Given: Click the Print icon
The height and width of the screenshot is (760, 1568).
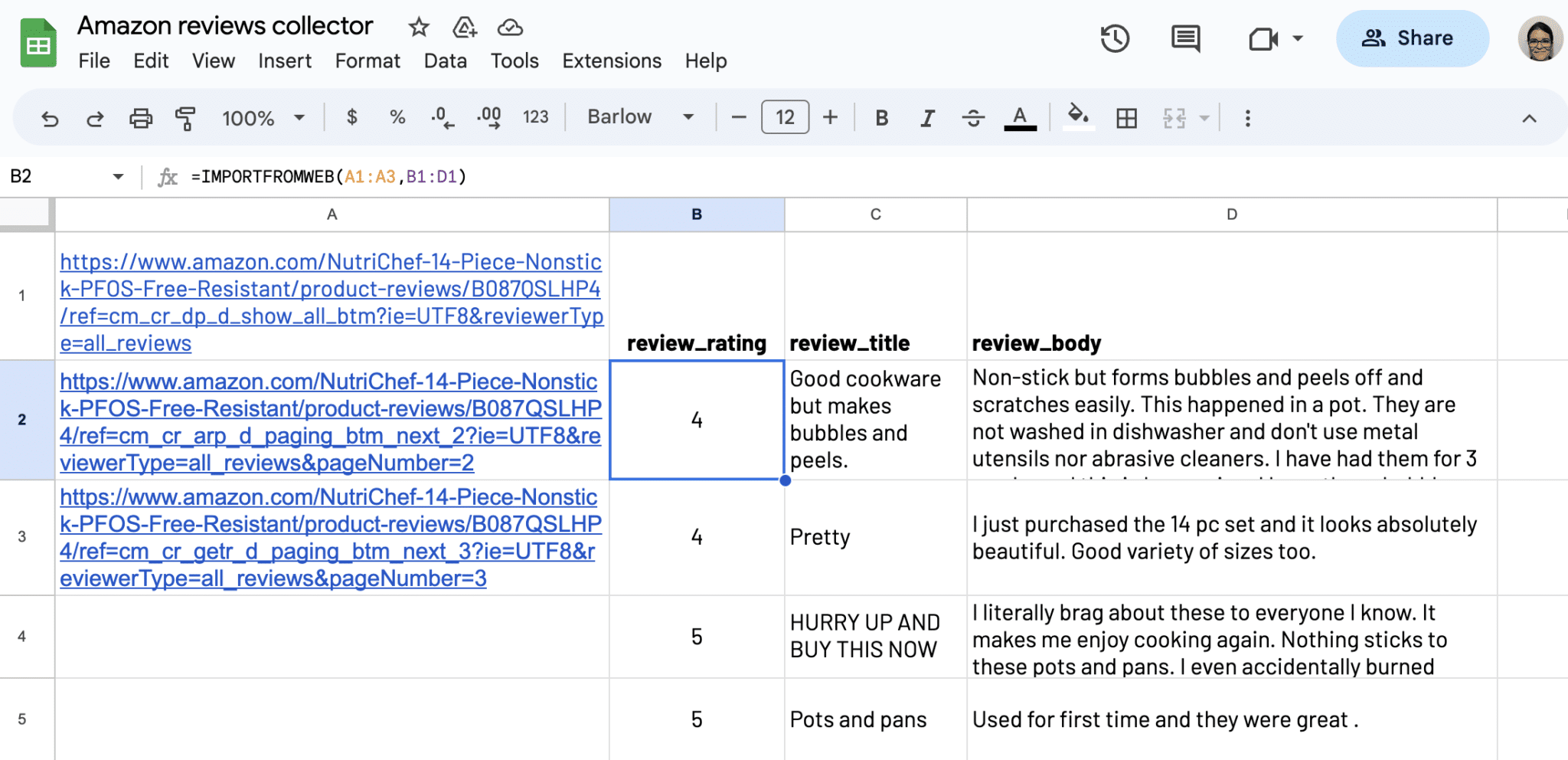Looking at the screenshot, I should [141, 117].
